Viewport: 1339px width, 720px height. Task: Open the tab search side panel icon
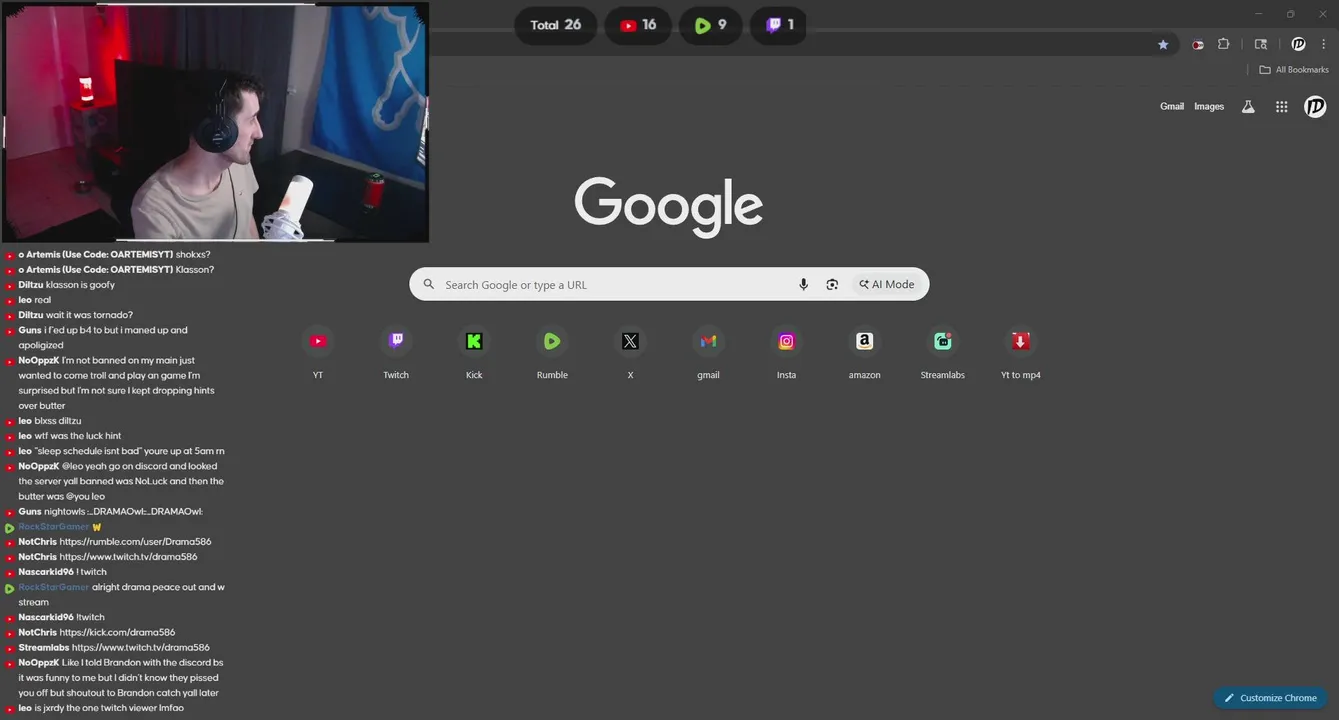click(x=1261, y=44)
